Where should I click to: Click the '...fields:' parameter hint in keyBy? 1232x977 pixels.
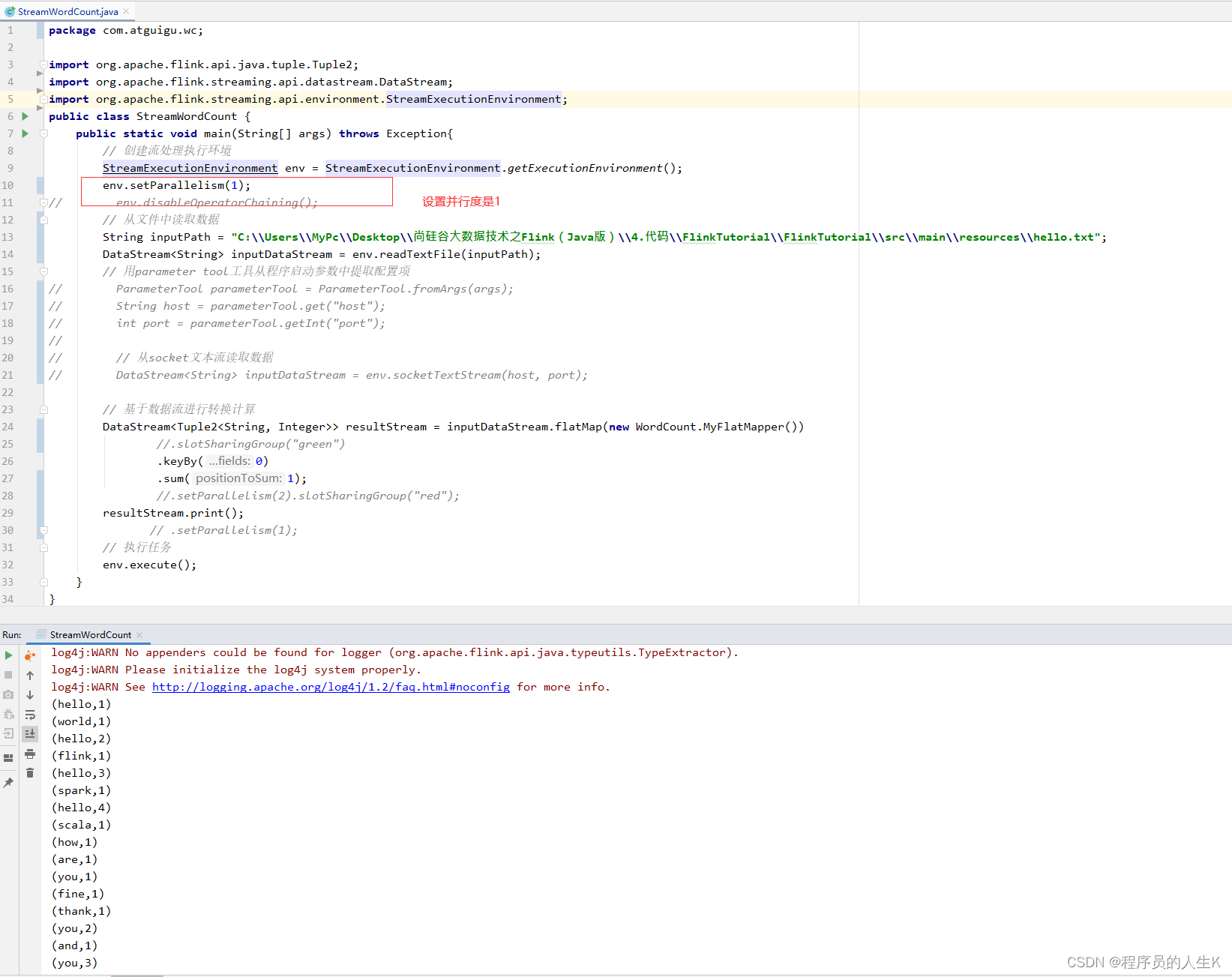[229, 461]
